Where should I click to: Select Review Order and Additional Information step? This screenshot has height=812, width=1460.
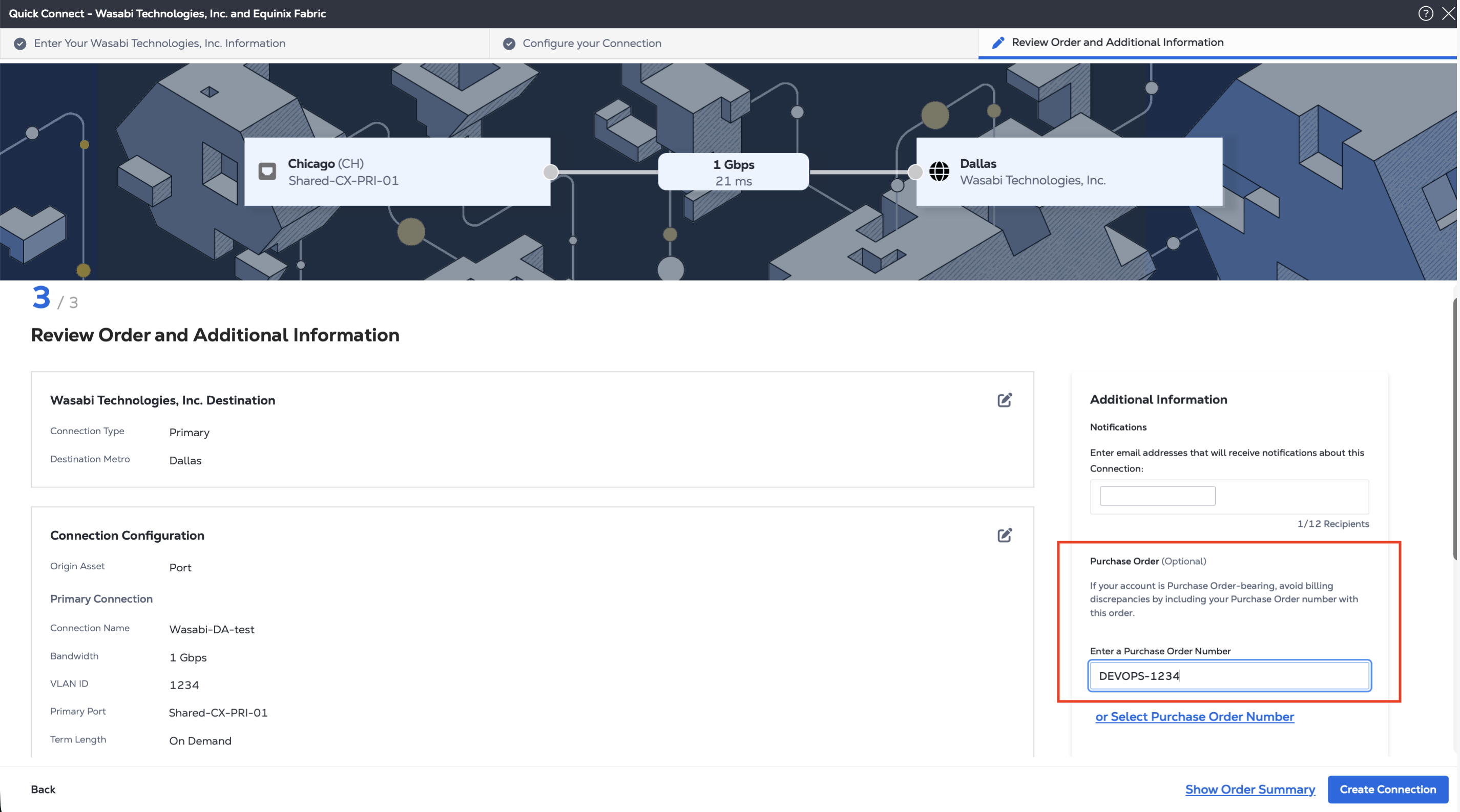[1217, 43]
